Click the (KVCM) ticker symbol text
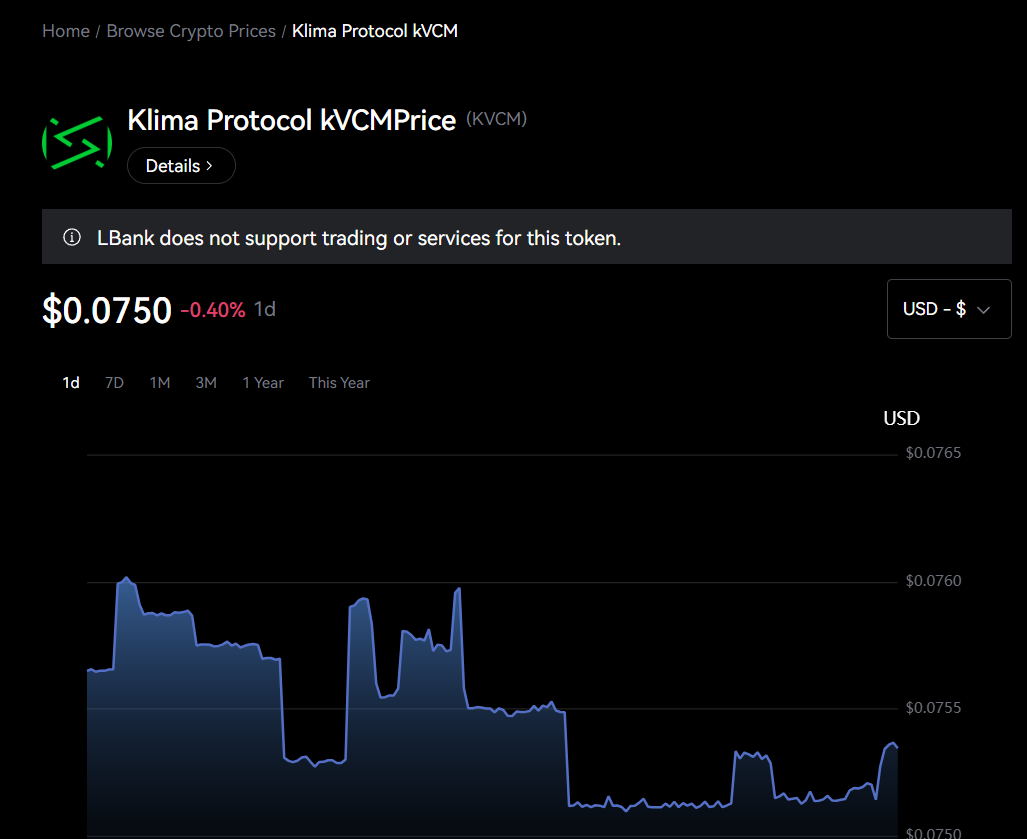This screenshot has height=839, width=1027. point(496,119)
